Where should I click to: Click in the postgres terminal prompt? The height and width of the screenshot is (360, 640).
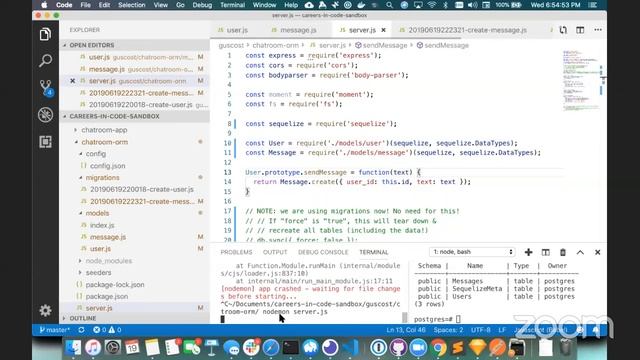coord(459,319)
